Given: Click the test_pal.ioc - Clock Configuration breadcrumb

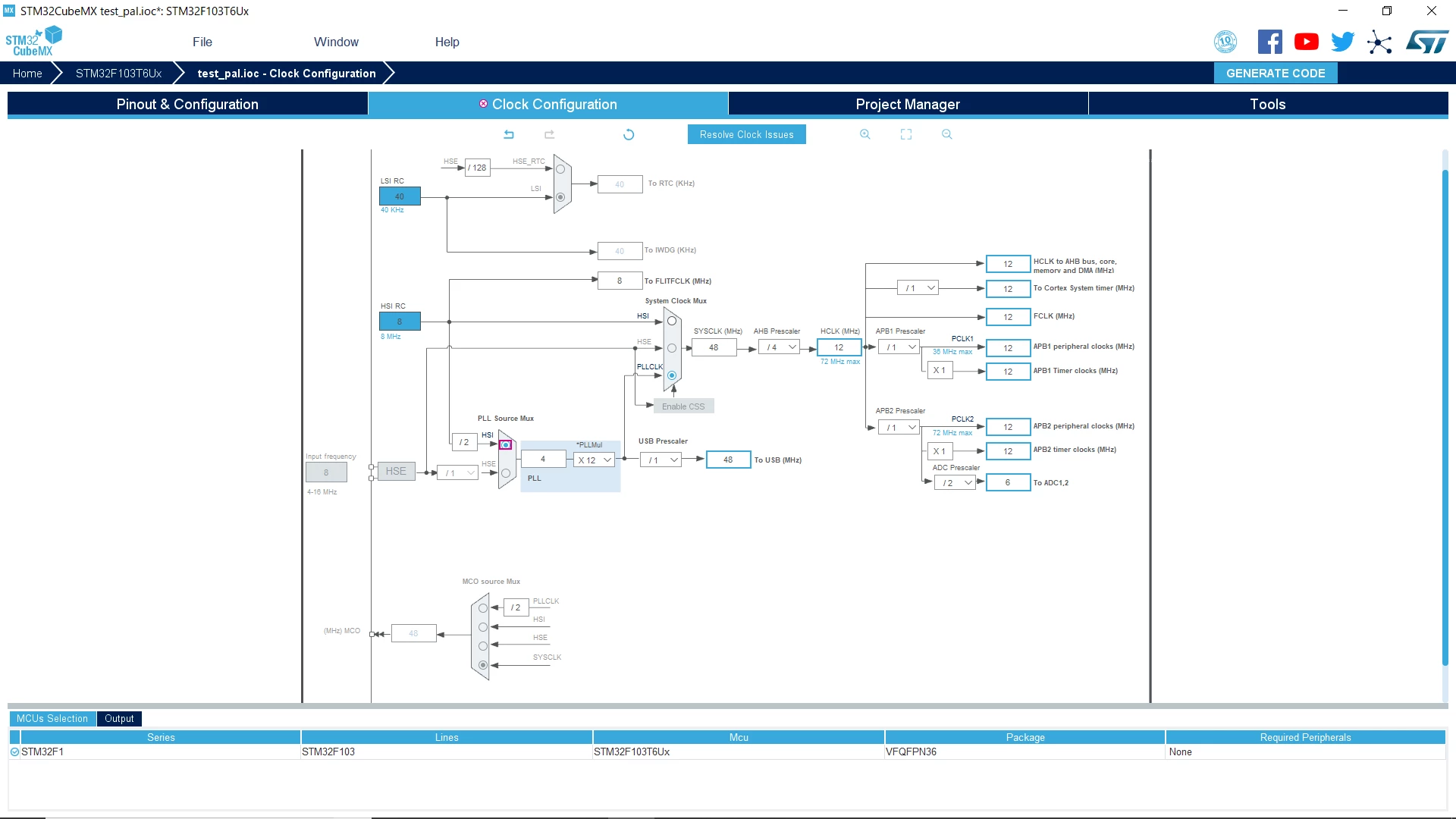Looking at the screenshot, I should coord(286,73).
